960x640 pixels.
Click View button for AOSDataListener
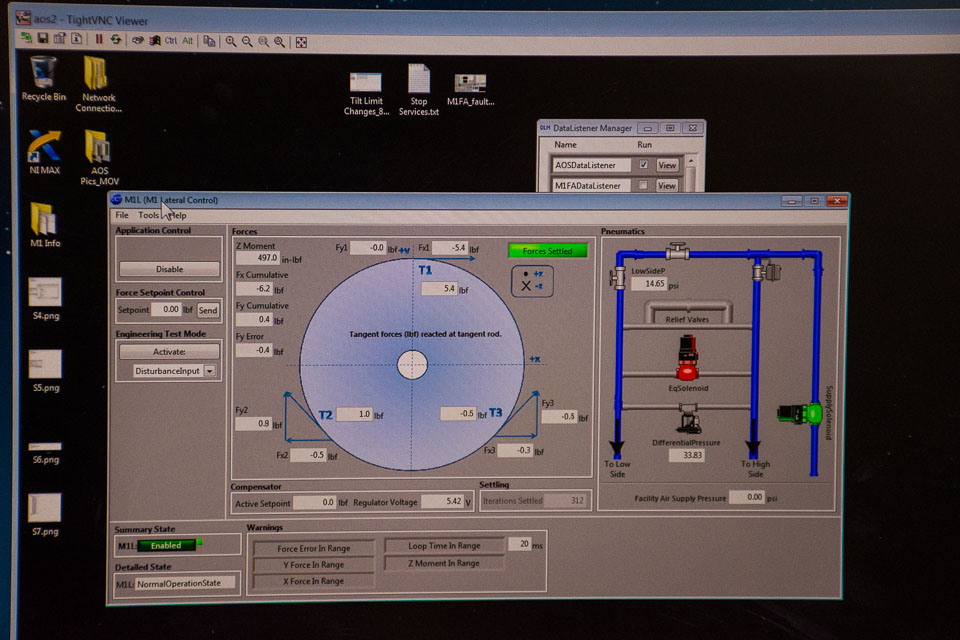(x=667, y=165)
